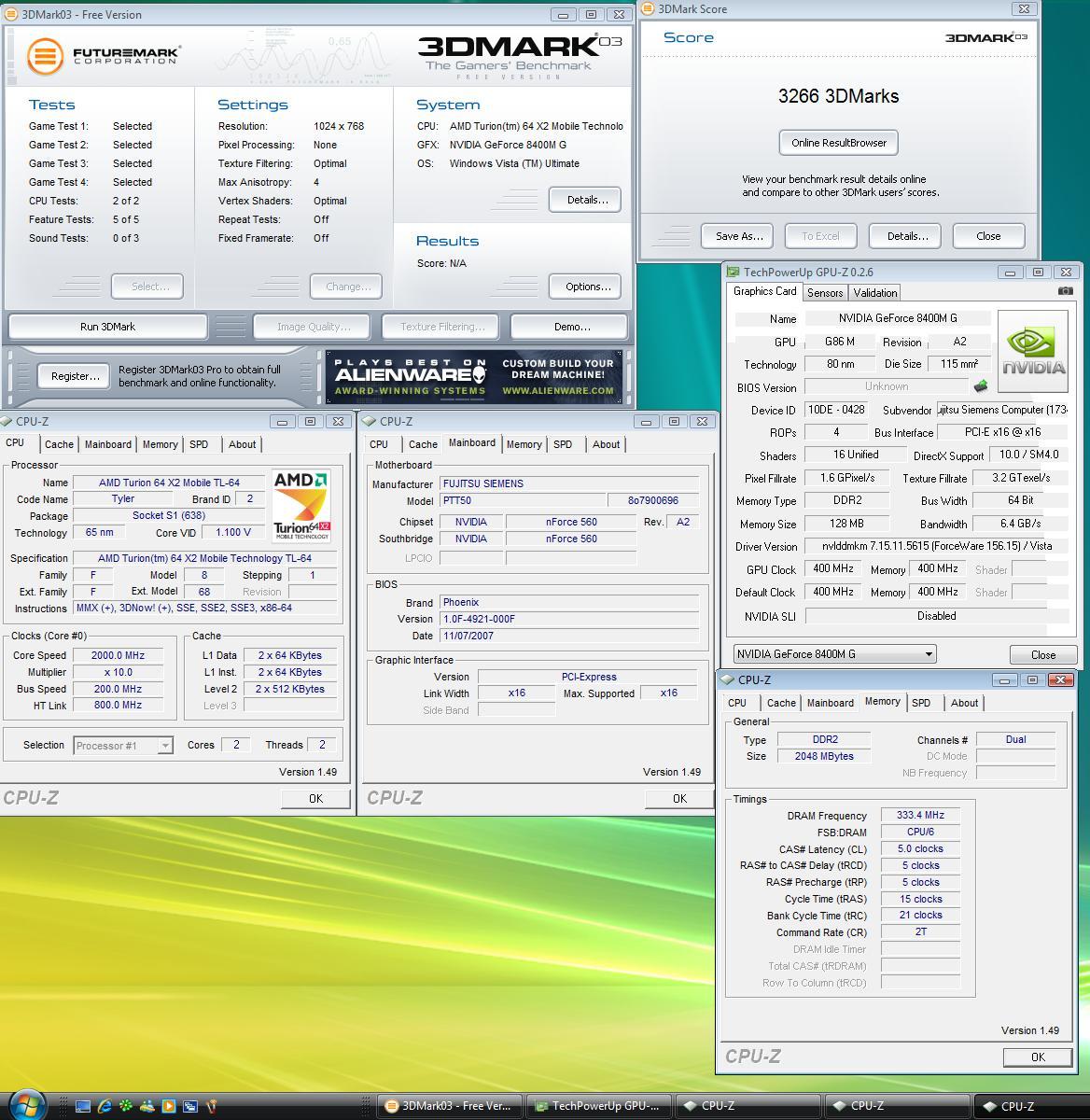Screen dimensions: 1090x1120
Task: Click the greyed Select... button under Tests
Action: tap(147, 287)
